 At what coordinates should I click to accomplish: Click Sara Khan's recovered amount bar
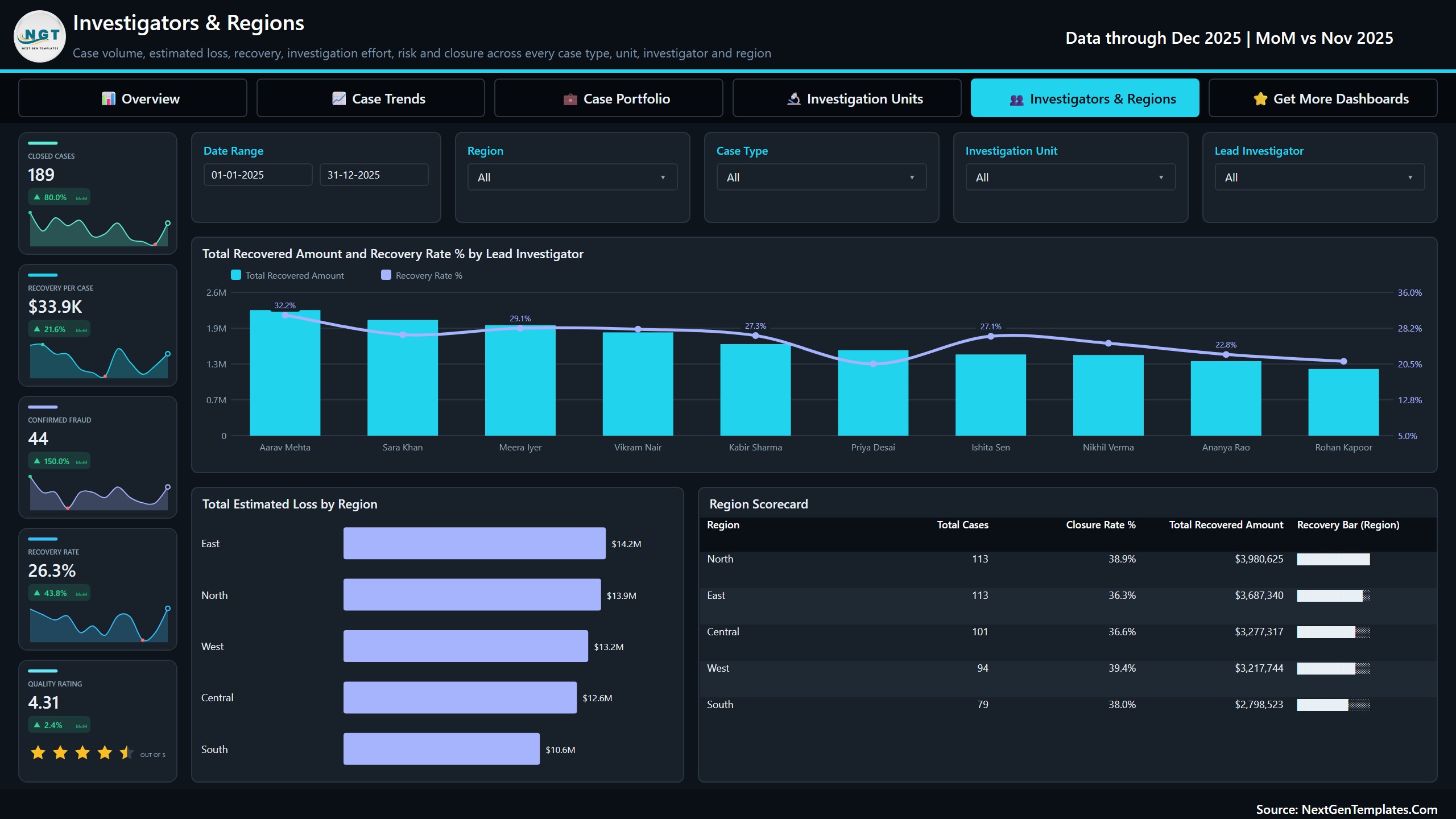coord(403,378)
